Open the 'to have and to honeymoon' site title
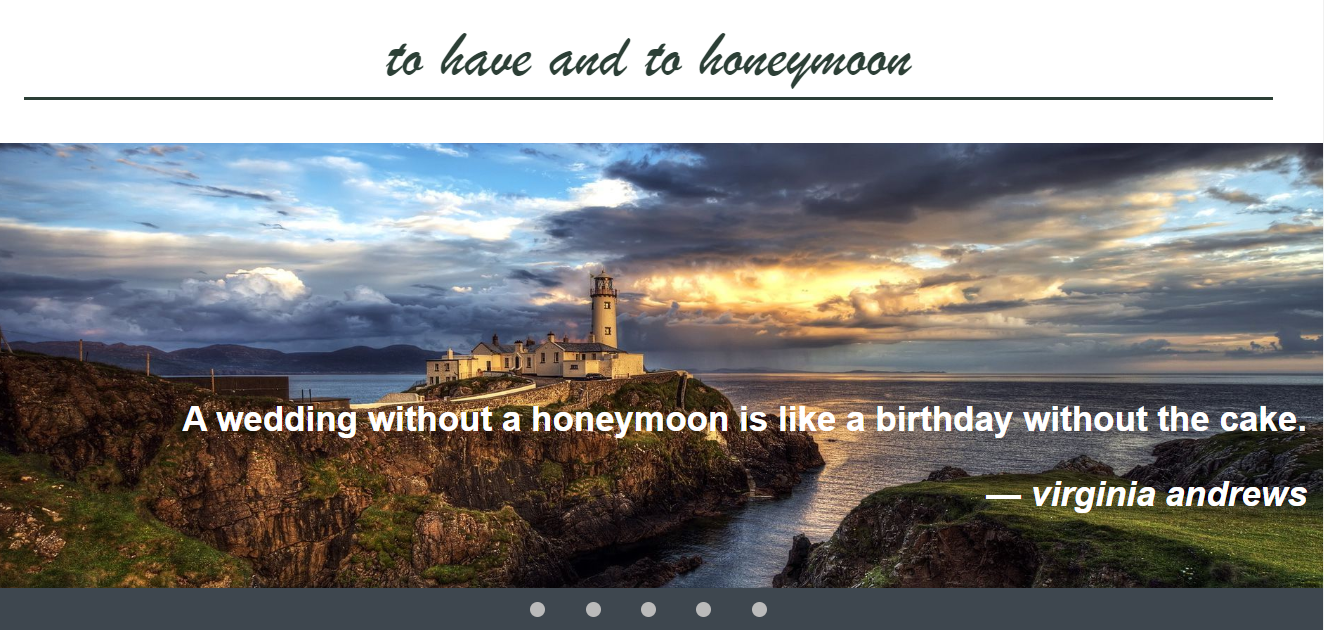Viewport: 1324px width, 630px height. (649, 59)
